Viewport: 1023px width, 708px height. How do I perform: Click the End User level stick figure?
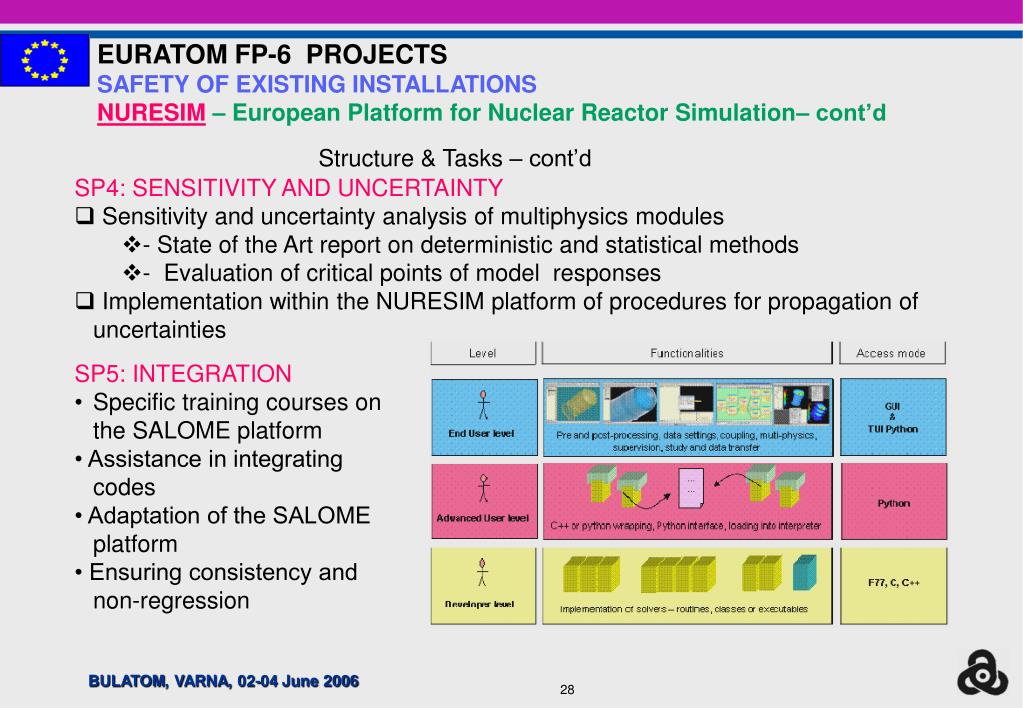483,405
